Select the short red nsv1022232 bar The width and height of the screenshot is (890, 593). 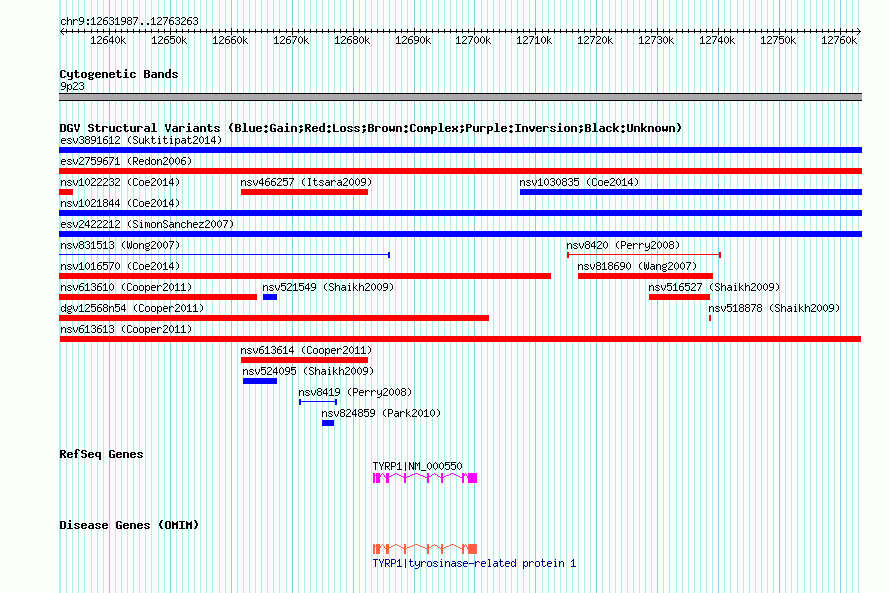[66, 192]
